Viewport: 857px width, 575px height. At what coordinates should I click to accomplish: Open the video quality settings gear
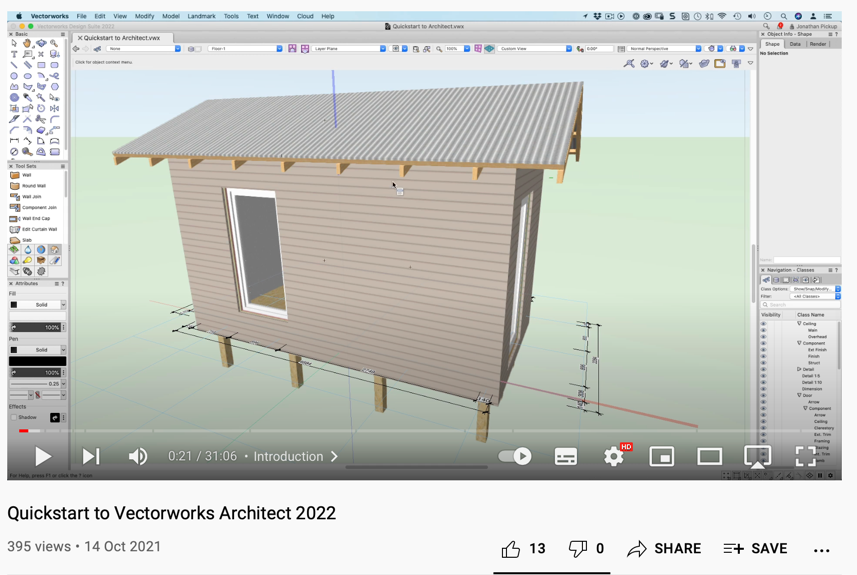click(x=614, y=456)
